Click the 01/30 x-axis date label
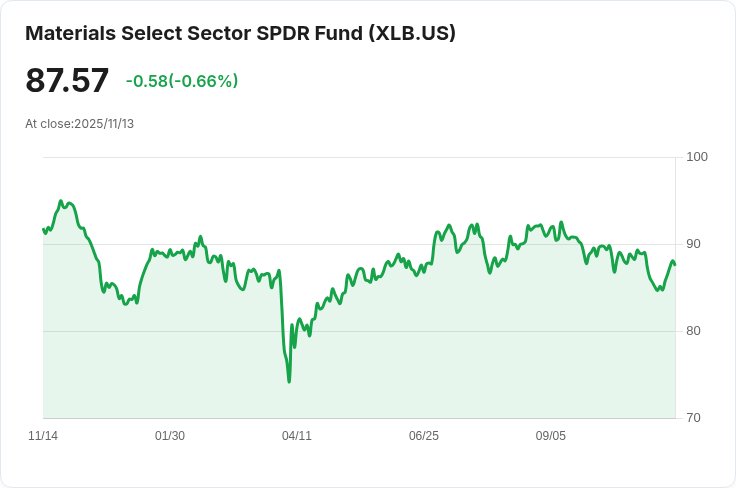 (170, 436)
